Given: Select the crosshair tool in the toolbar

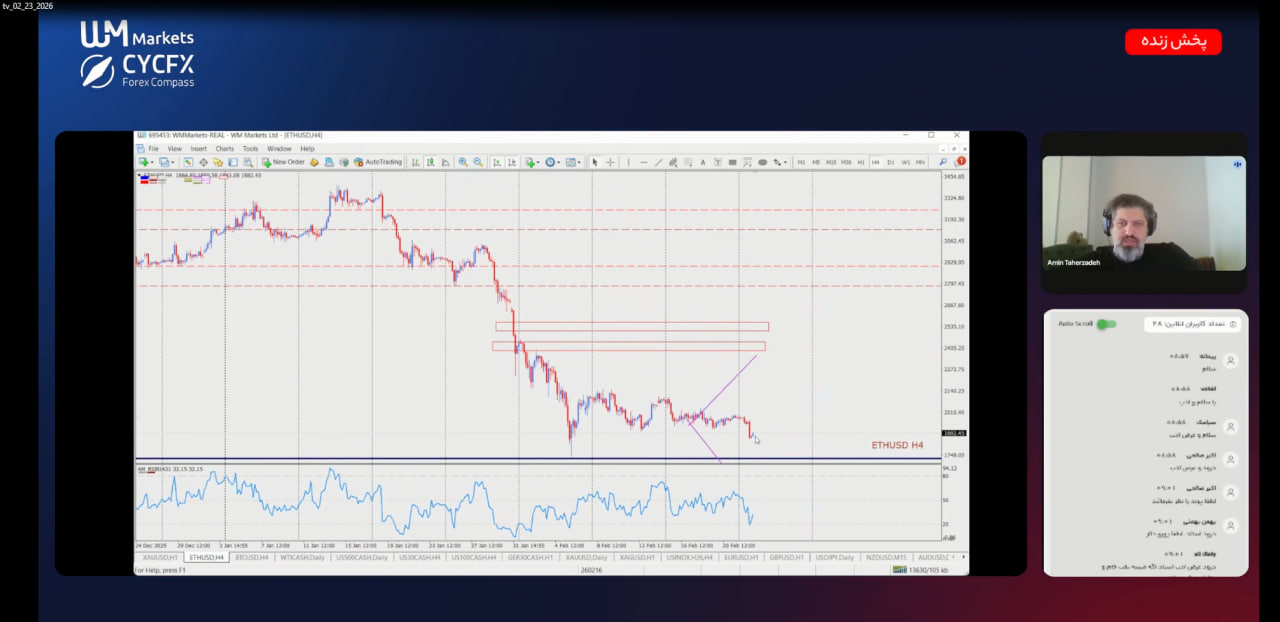Looking at the screenshot, I should 610,162.
